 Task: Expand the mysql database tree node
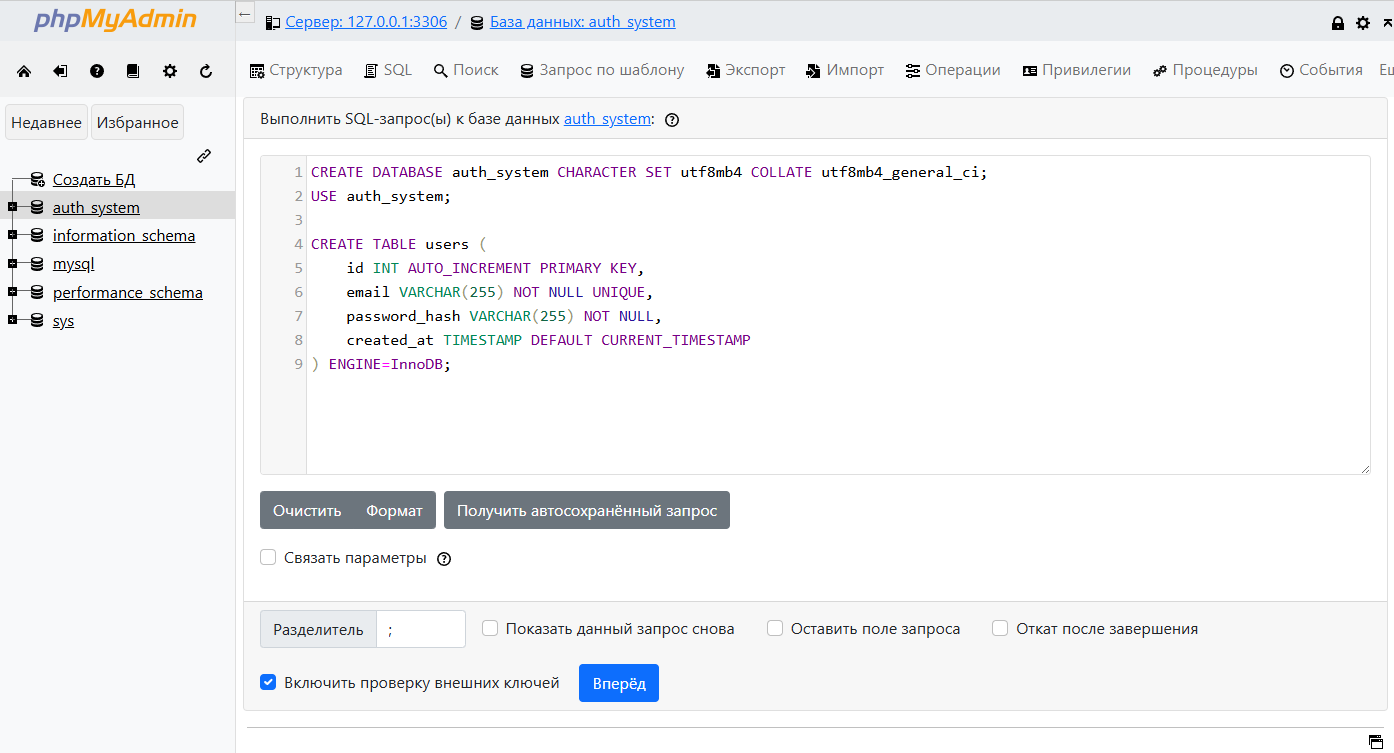(12, 264)
